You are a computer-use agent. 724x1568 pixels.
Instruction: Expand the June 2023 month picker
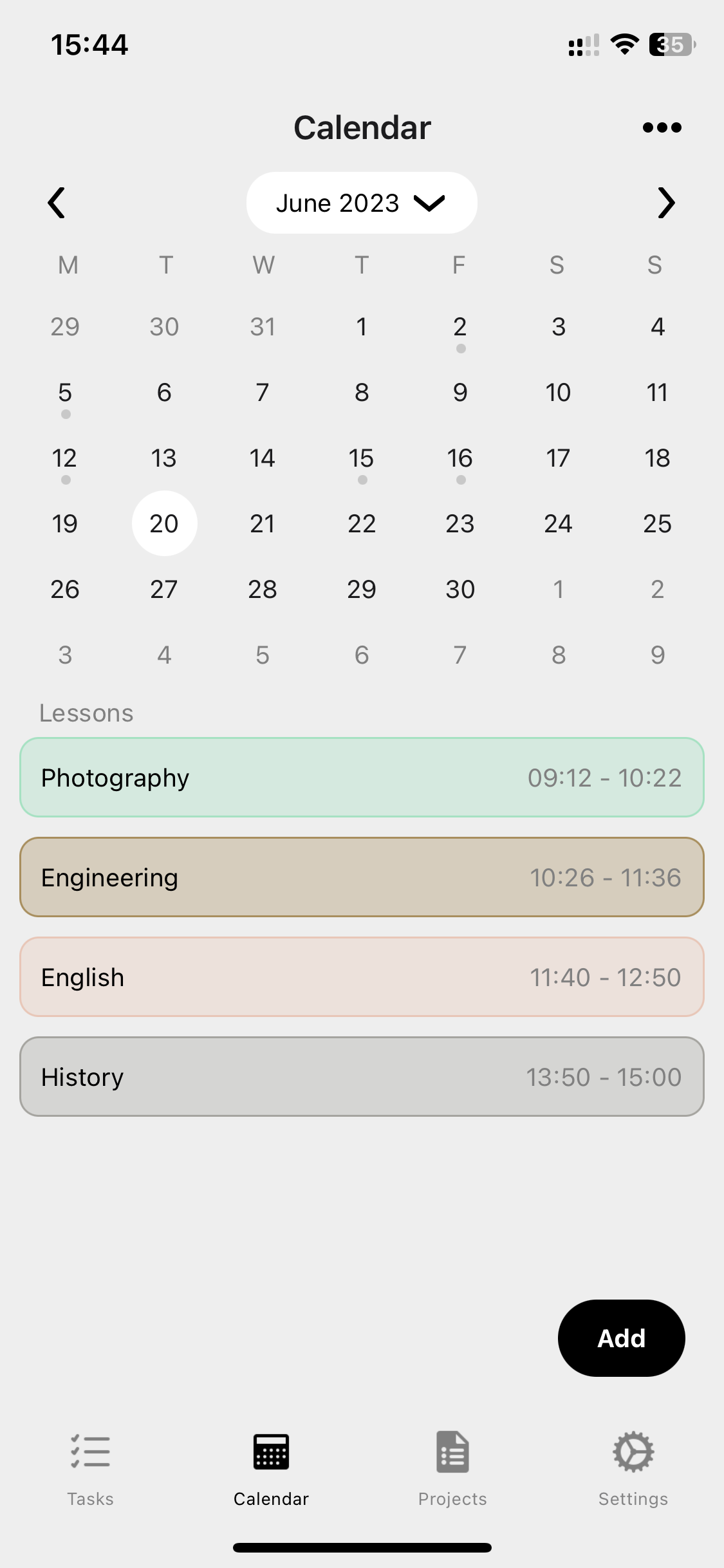[362, 203]
